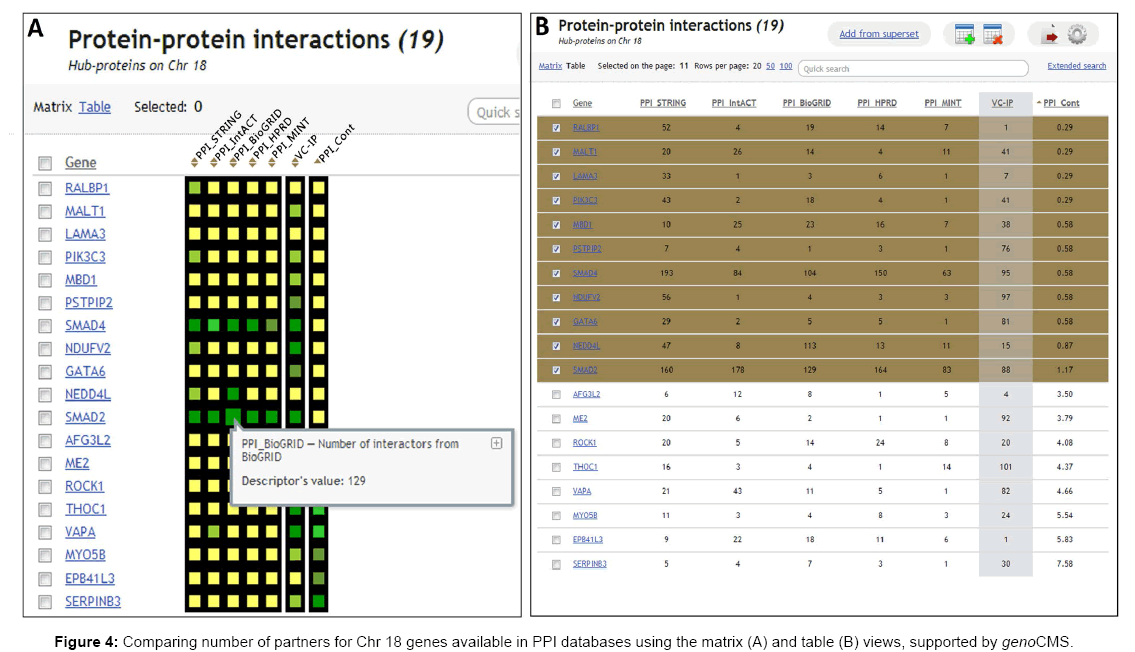Open the gear settings icon
Screen dimensions: 1135x652
[1077, 35]
